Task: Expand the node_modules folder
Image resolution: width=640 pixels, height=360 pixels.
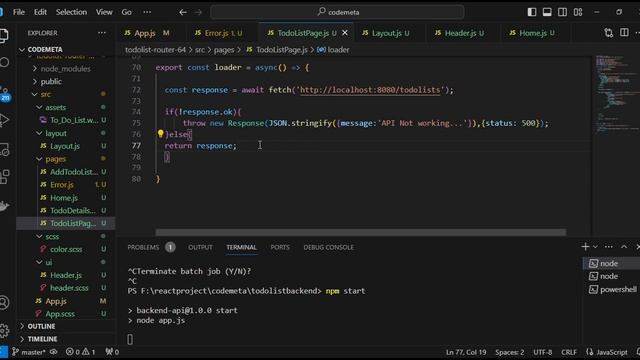Action: pyautogui.click(x=65, y=69)
